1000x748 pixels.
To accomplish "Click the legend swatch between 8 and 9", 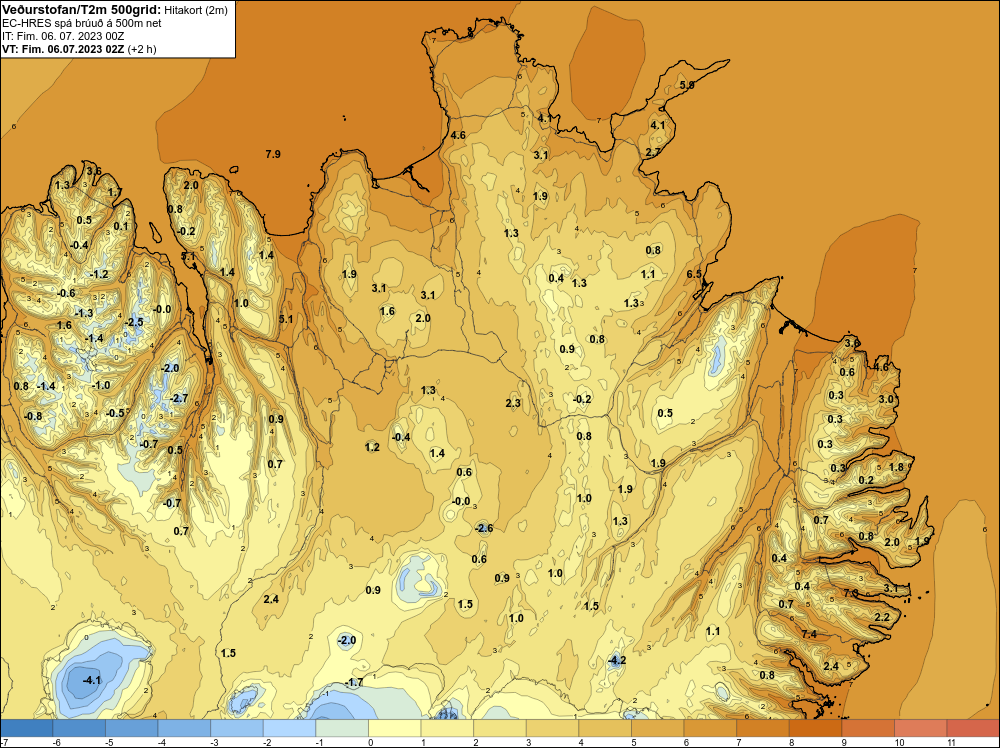I will [x=816, y=728].
